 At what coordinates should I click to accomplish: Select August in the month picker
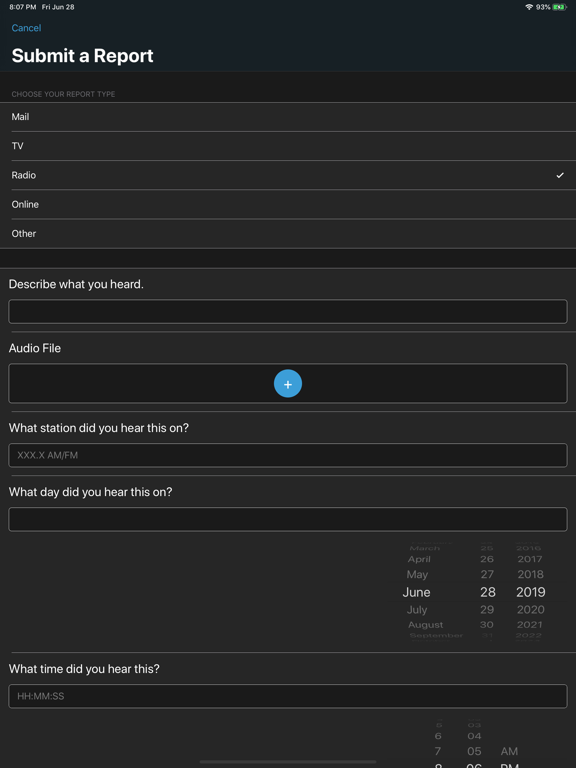426,625
